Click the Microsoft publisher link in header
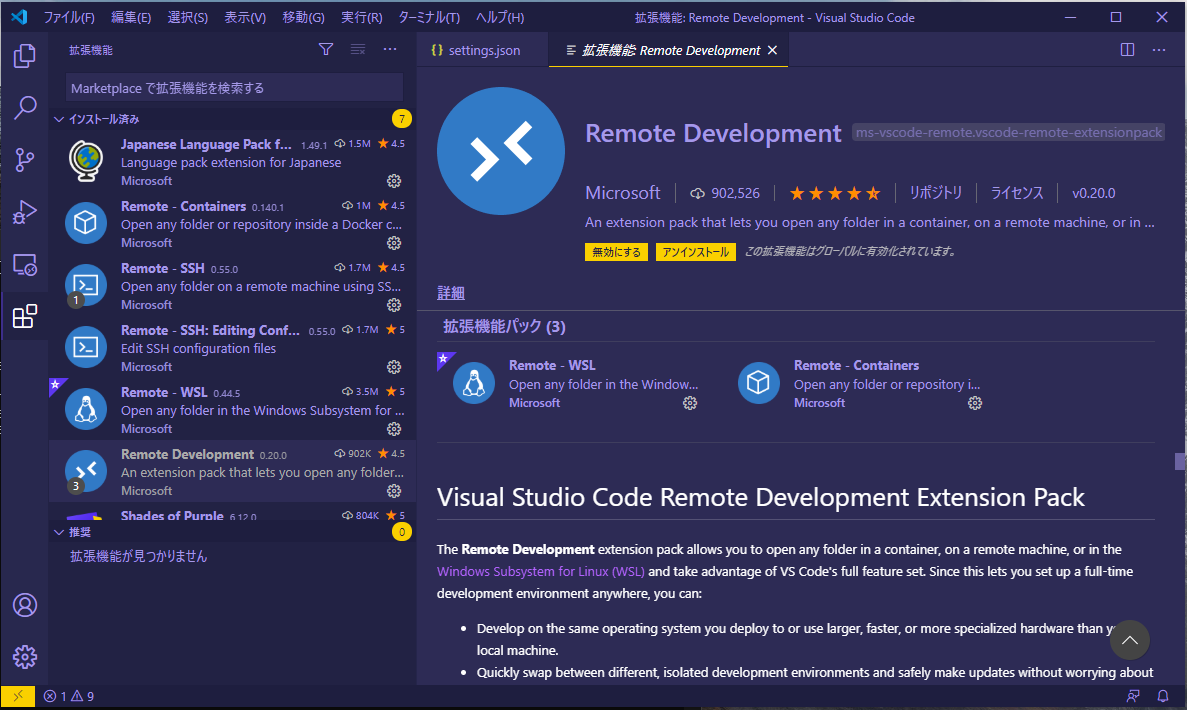 pos(622,193)
